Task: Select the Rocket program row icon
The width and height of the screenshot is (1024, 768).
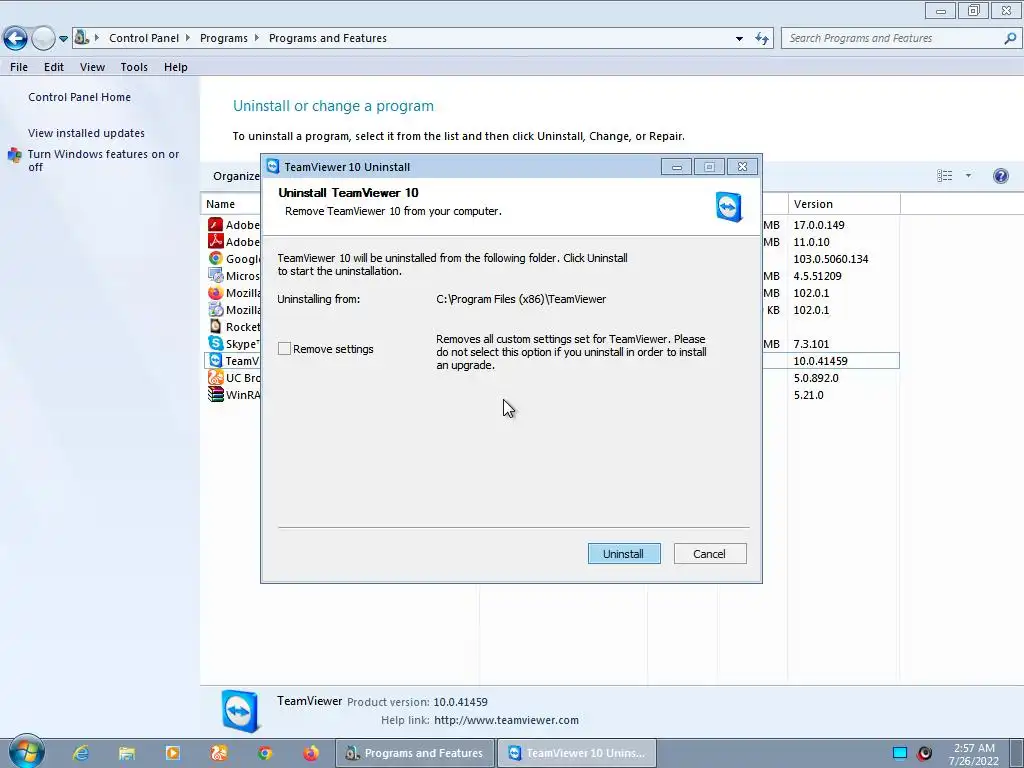Action: coord(216,326)
